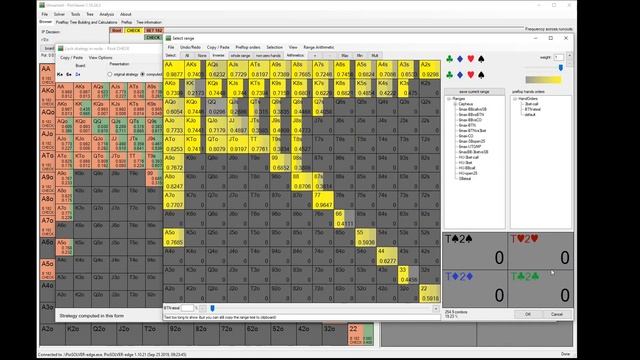Viewport: 640px width, 360px height.
Task: Select the top-row green clubs suit icon
Action: point(449,59)
